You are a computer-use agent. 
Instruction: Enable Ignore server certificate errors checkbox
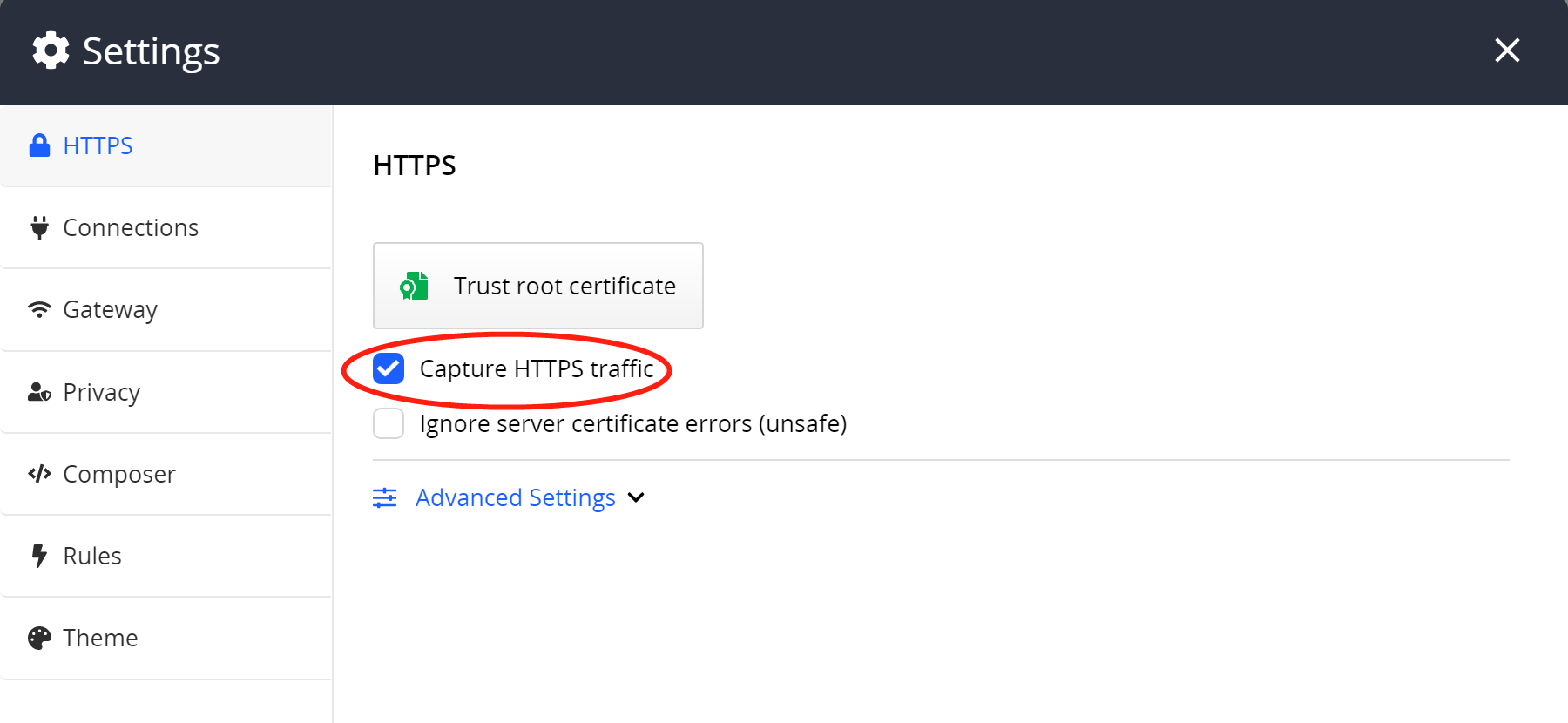pyautogui.click(x=389, y=423)
